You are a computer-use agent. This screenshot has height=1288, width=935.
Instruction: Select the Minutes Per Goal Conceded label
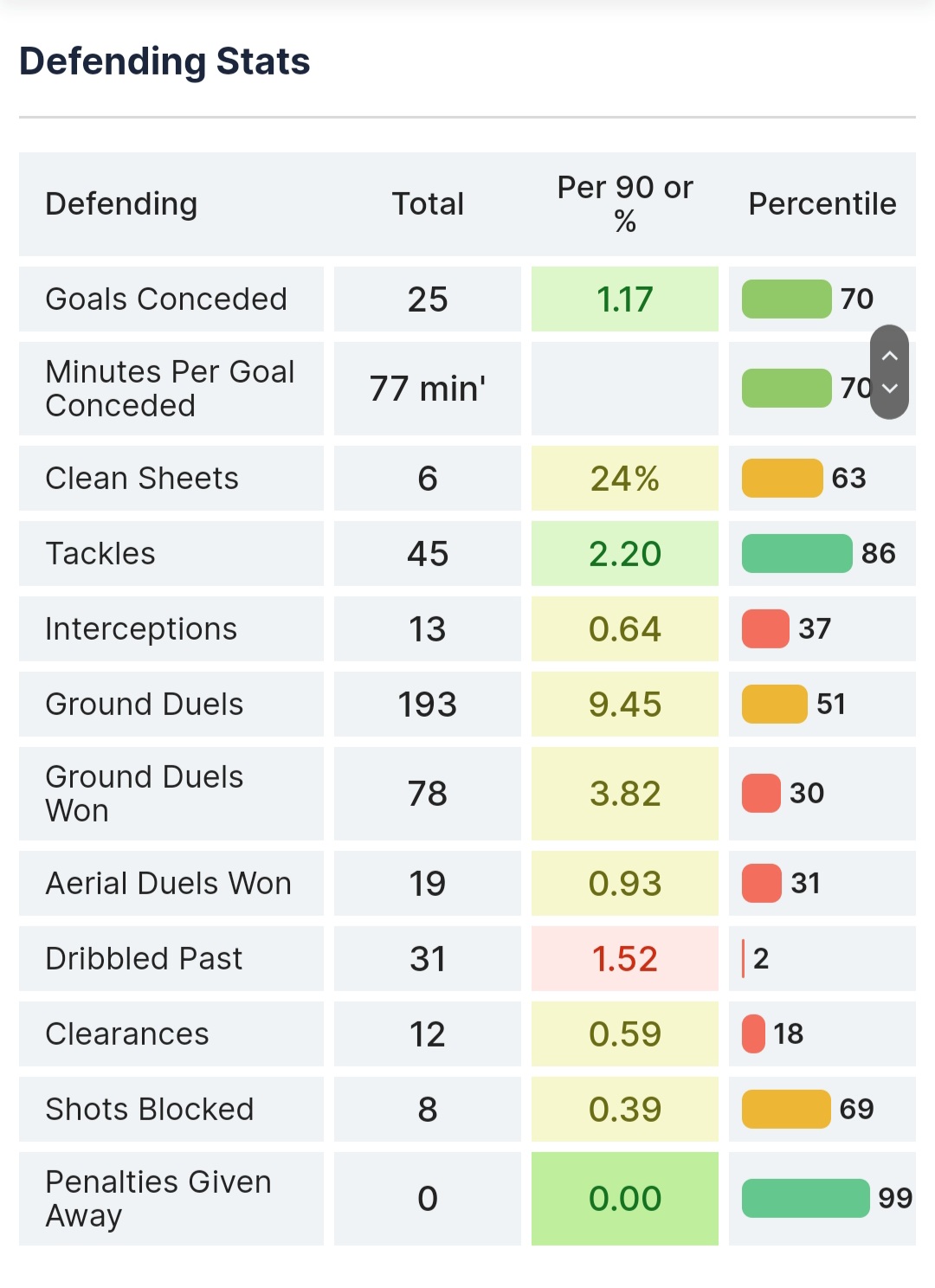[x=171, y=389]
